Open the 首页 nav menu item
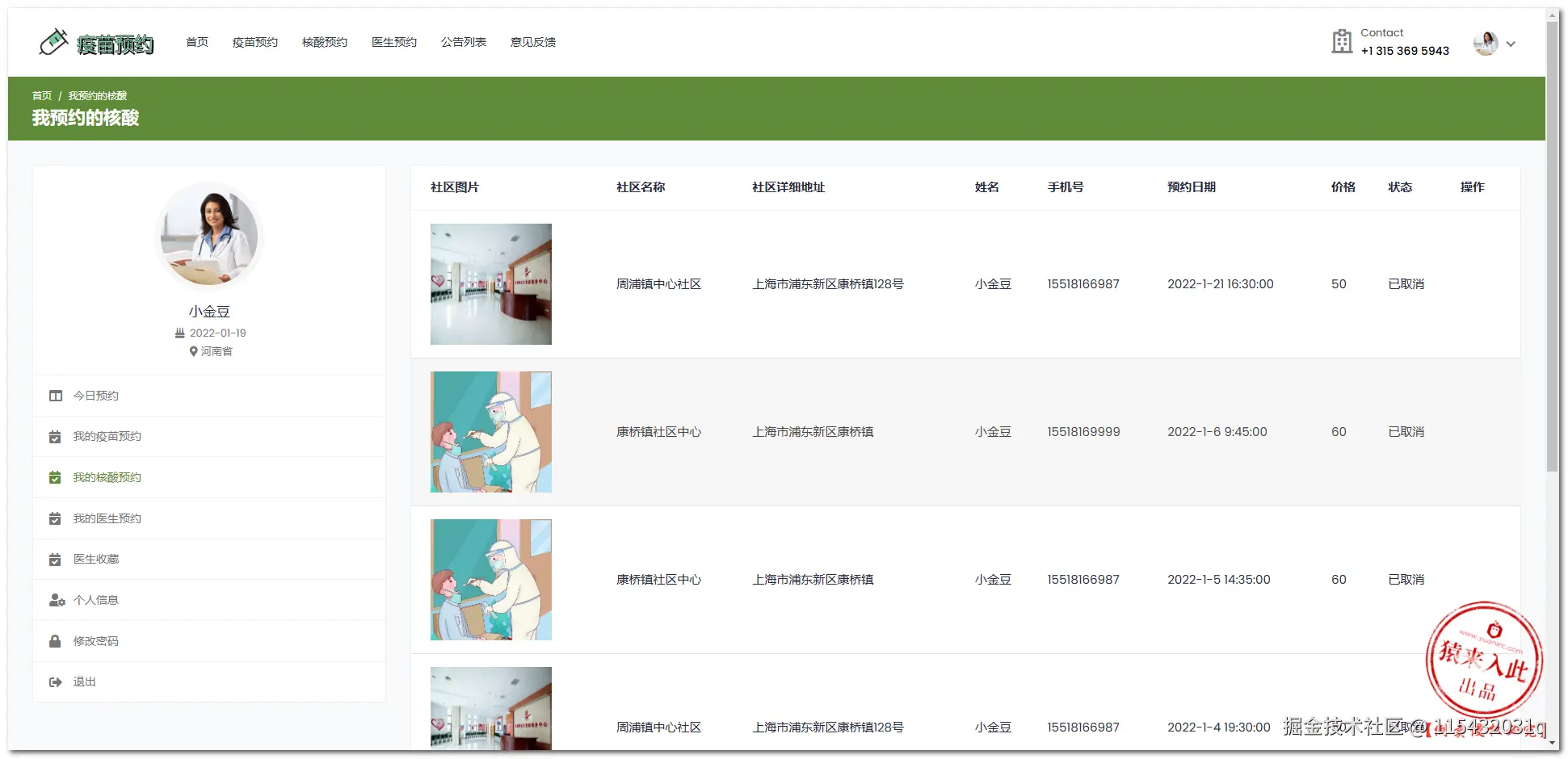 197,42
